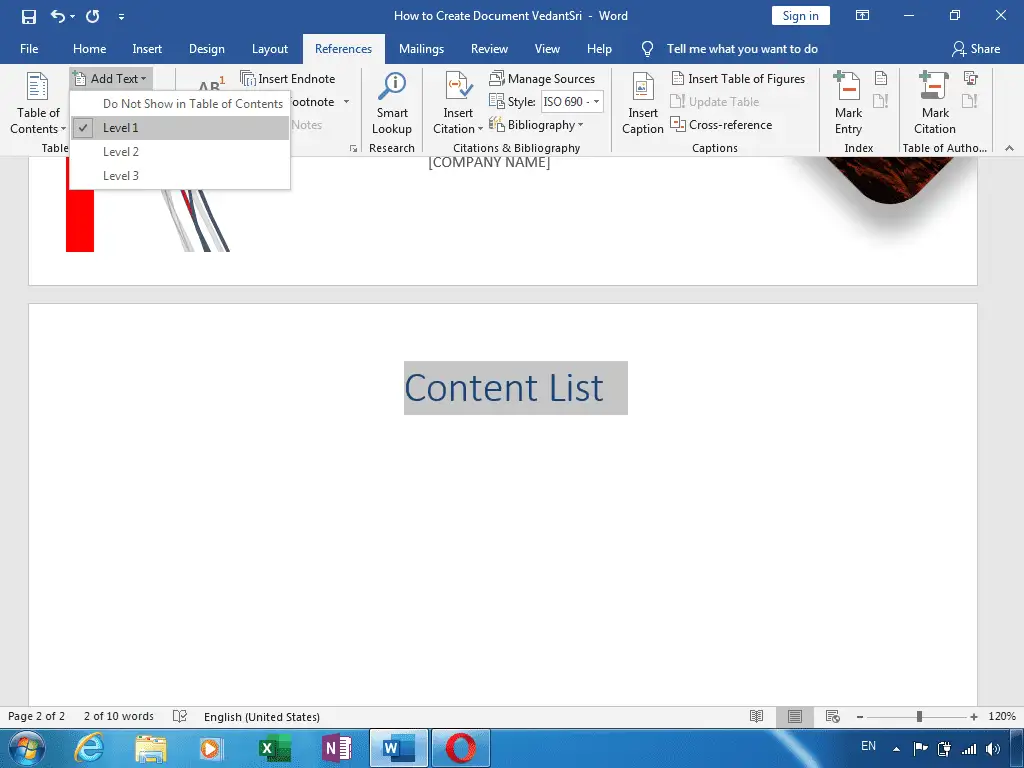1024x768 pixels.
Task: Switch to Print Layout view
Action: pyautogui.click(x=795, y=716)
